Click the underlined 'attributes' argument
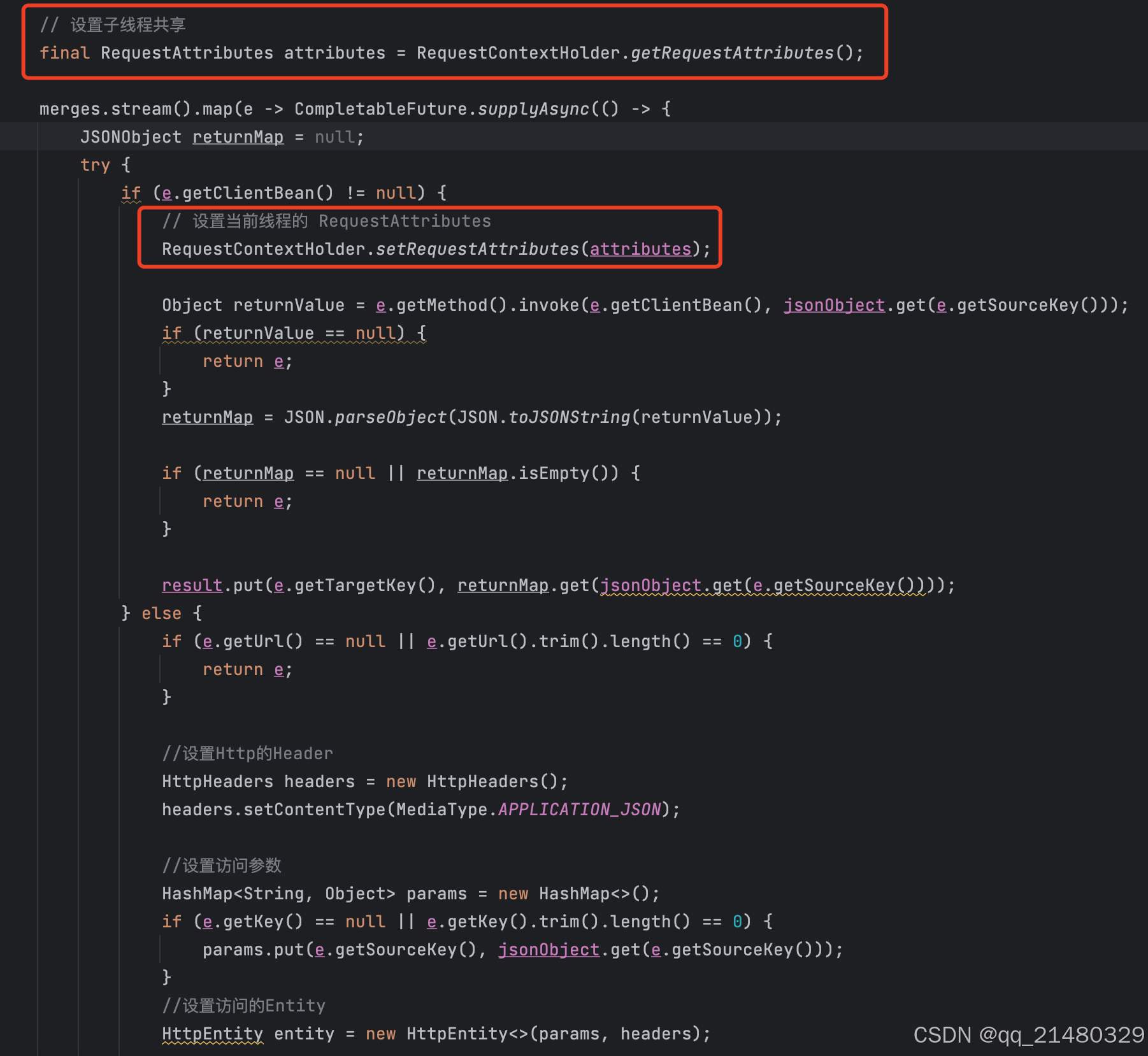The height and width of the screenshot is (1056, 1148). (640, 249)
